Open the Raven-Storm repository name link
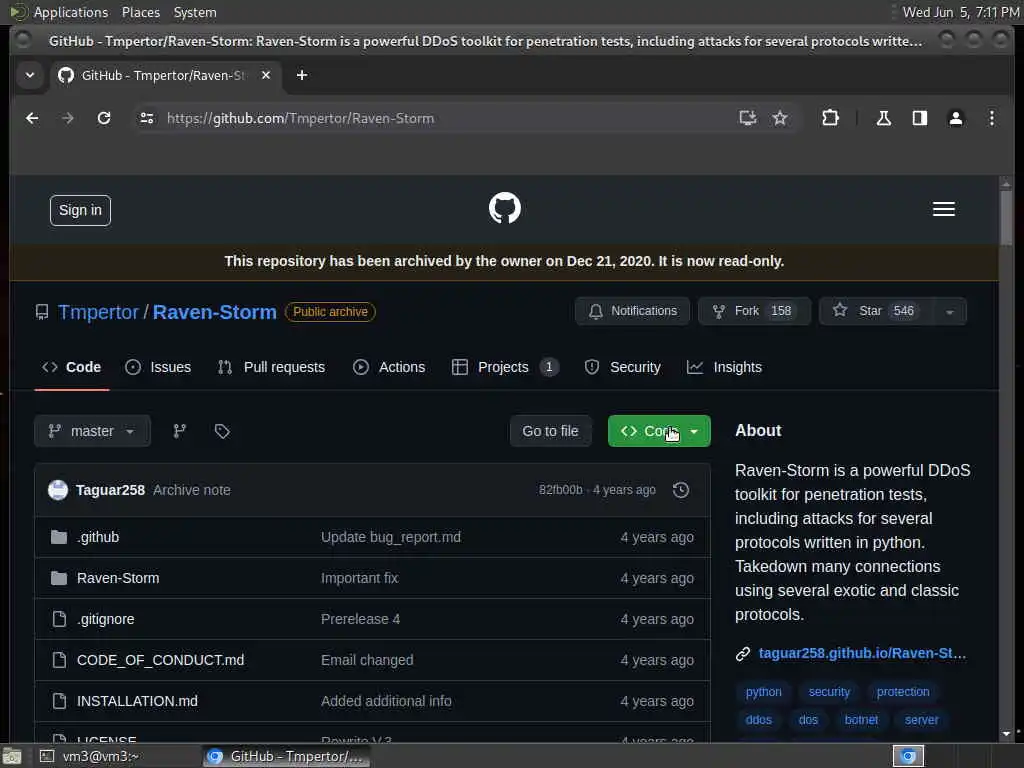 click(215, 312)
